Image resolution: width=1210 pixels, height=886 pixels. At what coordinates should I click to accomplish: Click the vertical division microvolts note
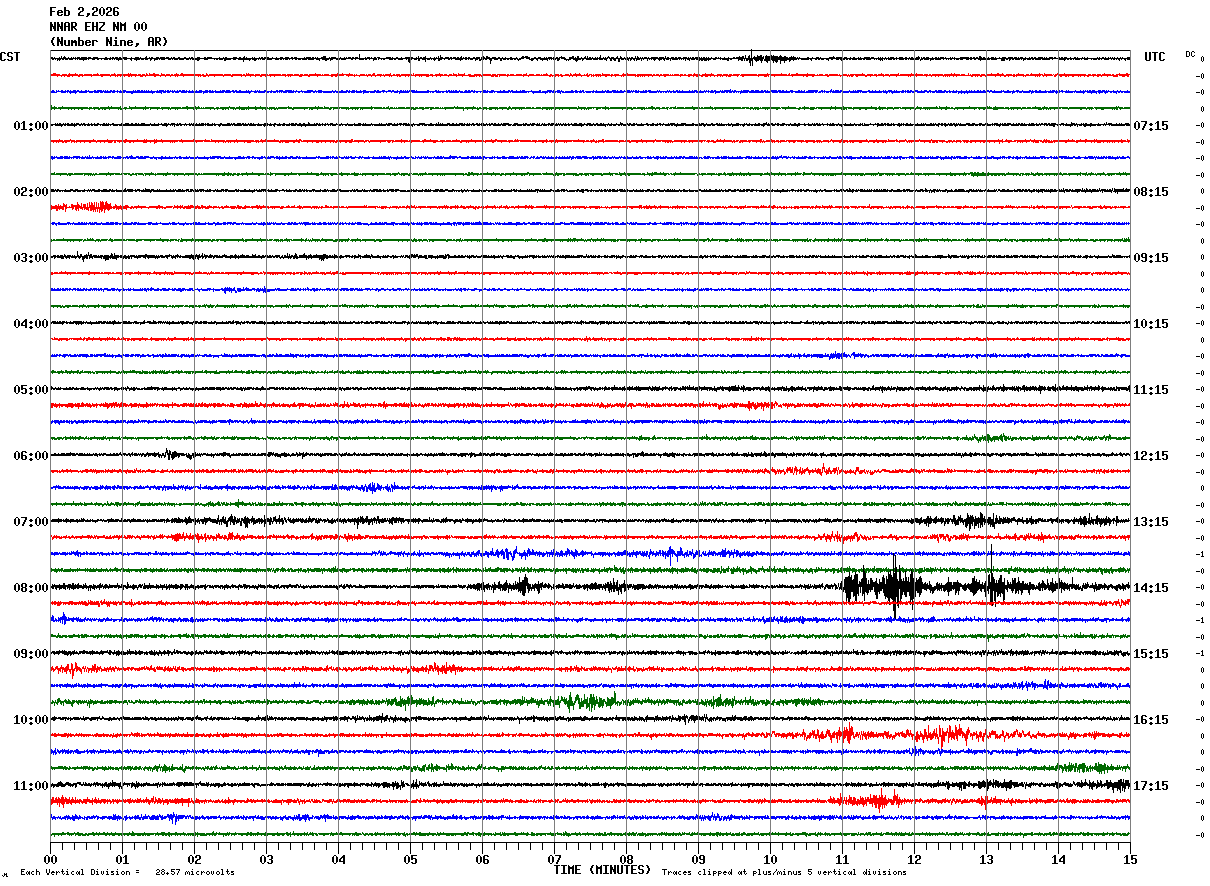[x=127, y=872]
